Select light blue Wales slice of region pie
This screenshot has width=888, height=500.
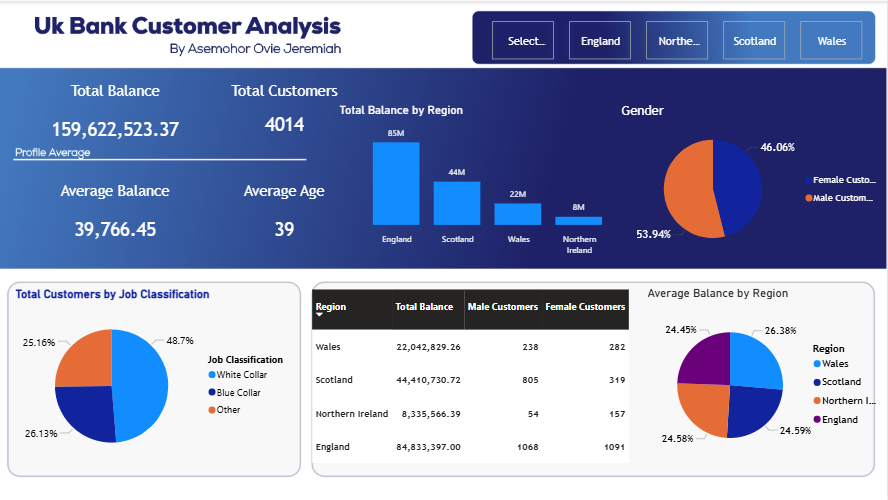pyautogui.click(x=755, y=361)
